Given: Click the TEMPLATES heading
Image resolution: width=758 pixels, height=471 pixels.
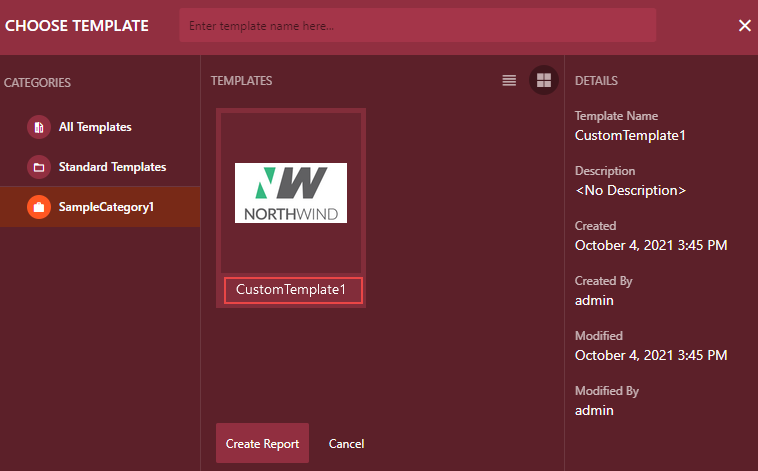Looking at the screenshot, I should (241, 81).
